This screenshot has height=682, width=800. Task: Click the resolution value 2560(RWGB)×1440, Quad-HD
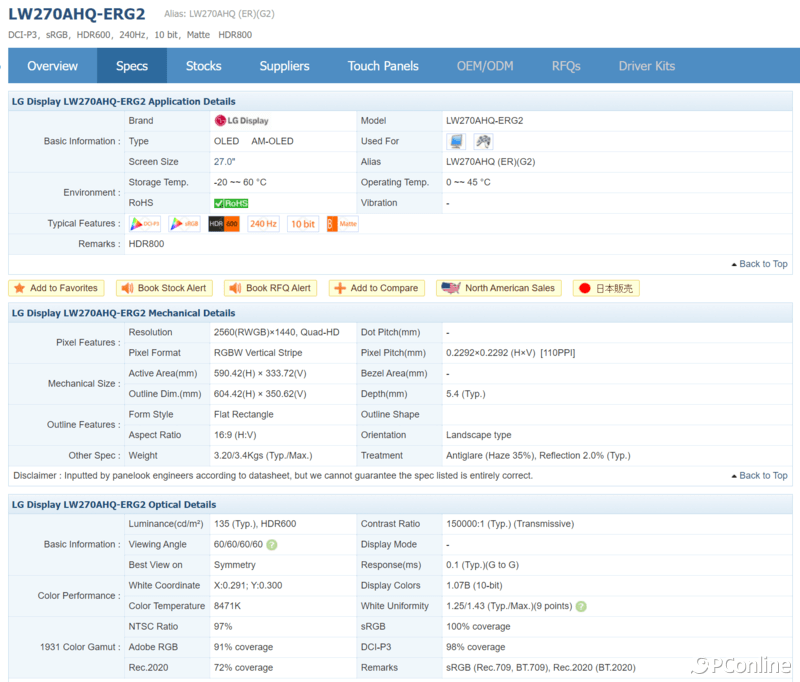tap(277, 333)
